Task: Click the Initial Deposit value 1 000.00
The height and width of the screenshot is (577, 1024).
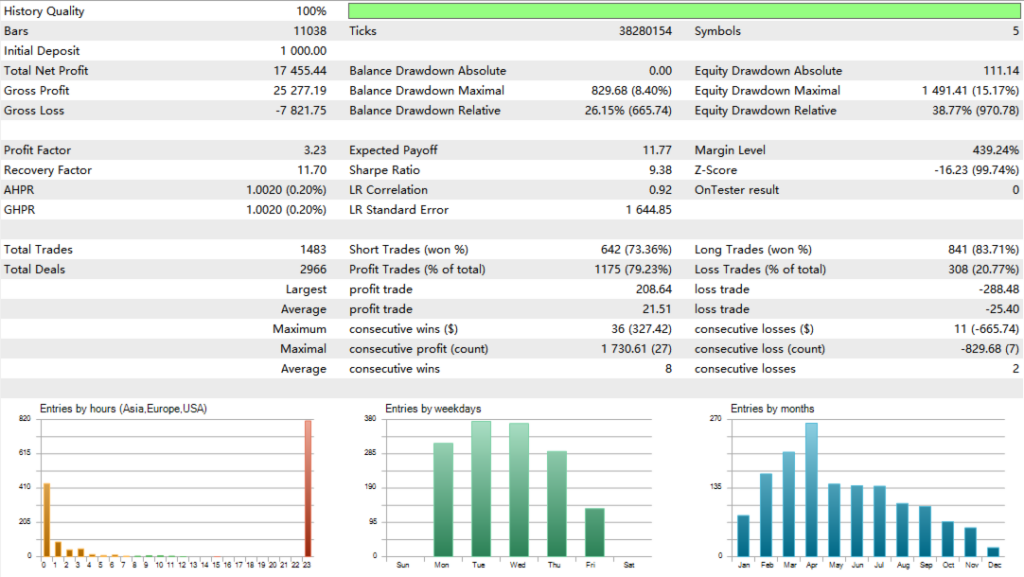Action: tap(303, 51)
